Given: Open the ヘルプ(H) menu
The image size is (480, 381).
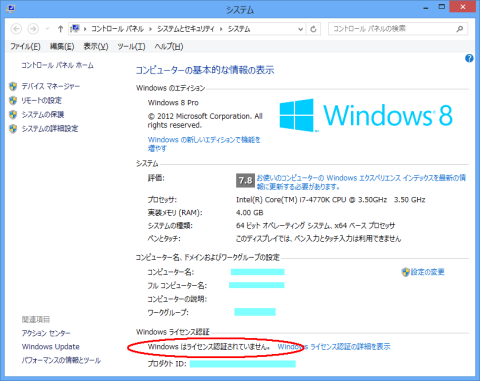Looking at the screenshot, I should (169, 46).
